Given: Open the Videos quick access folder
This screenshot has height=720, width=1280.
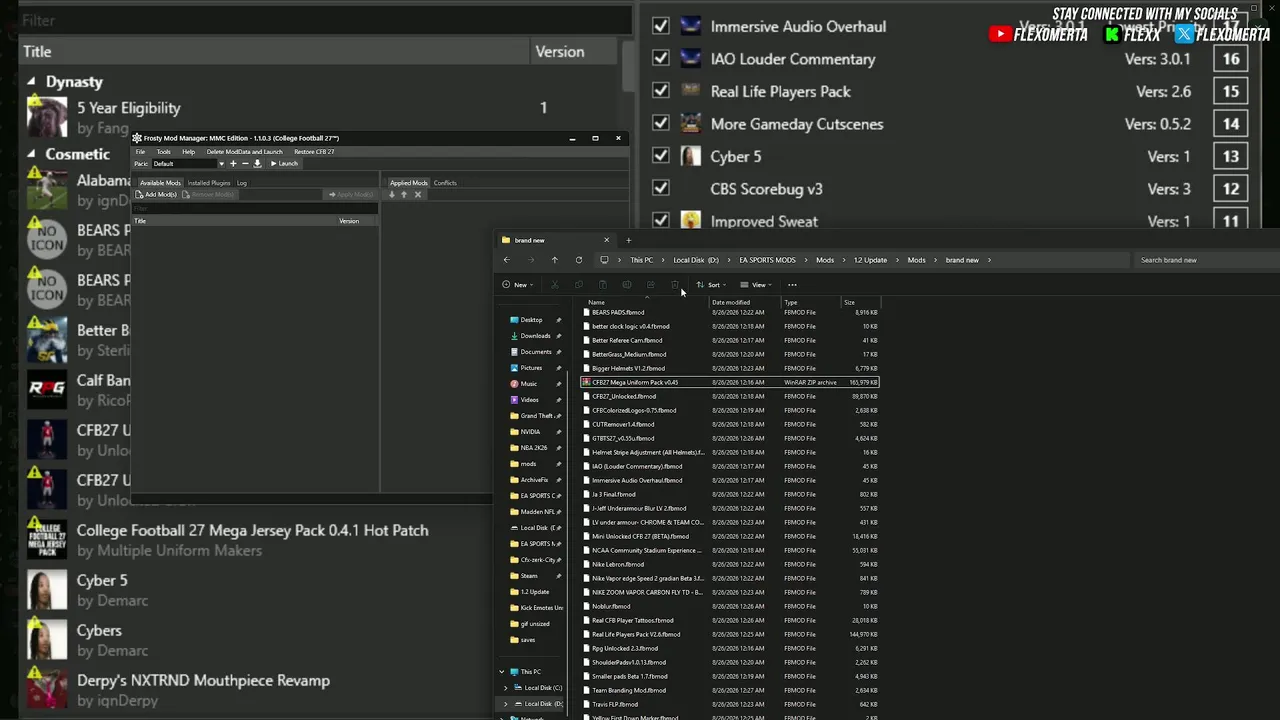Looking at the screenshot, I should pos(529,400).
